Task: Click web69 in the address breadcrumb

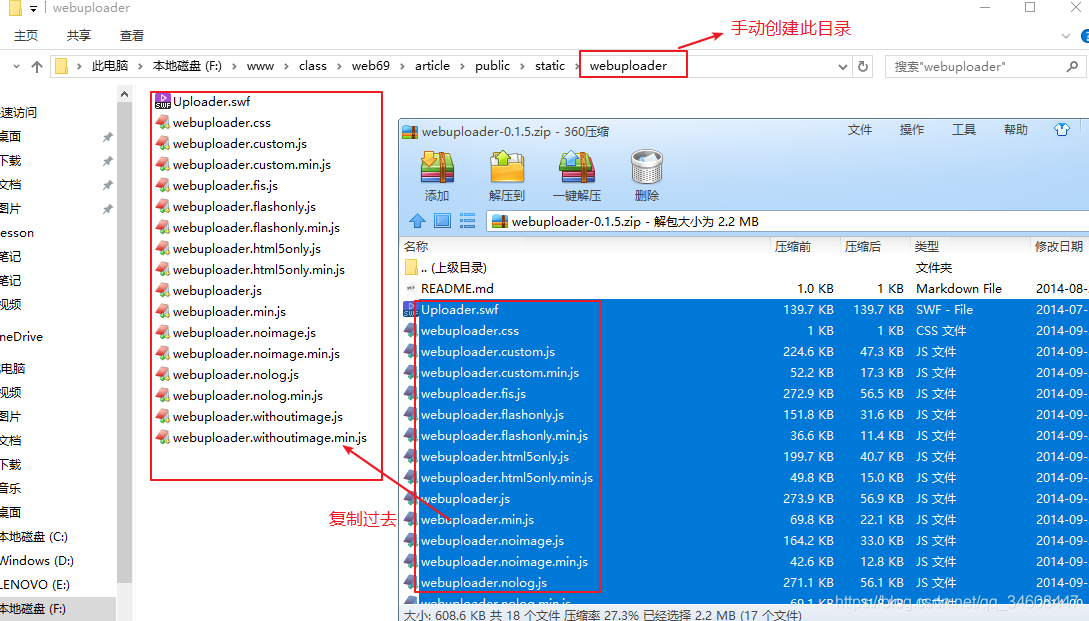Action: [370, 66]
